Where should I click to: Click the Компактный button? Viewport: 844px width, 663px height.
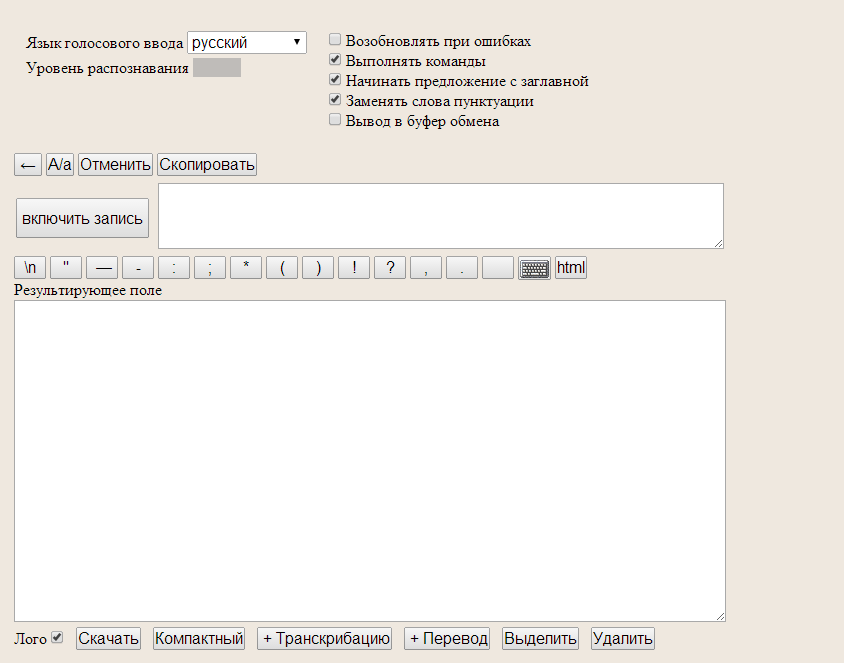coord(199,639)
